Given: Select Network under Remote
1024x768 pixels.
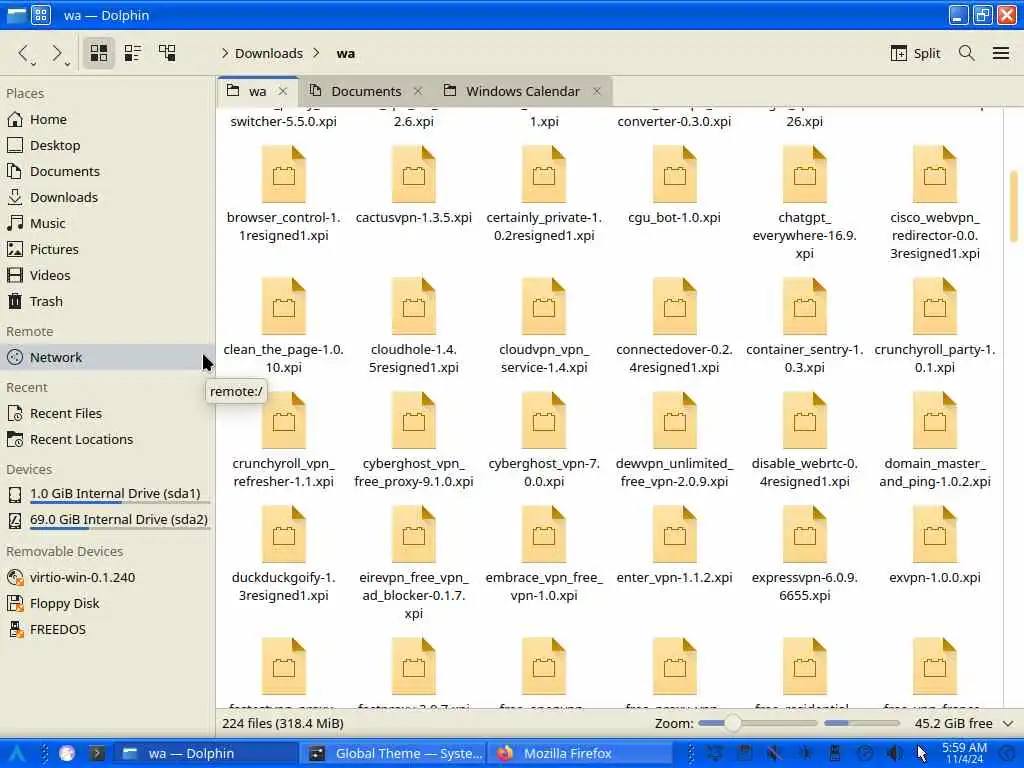Looking at the screenshot, I should pyautogui.click(x=107, y=357).
